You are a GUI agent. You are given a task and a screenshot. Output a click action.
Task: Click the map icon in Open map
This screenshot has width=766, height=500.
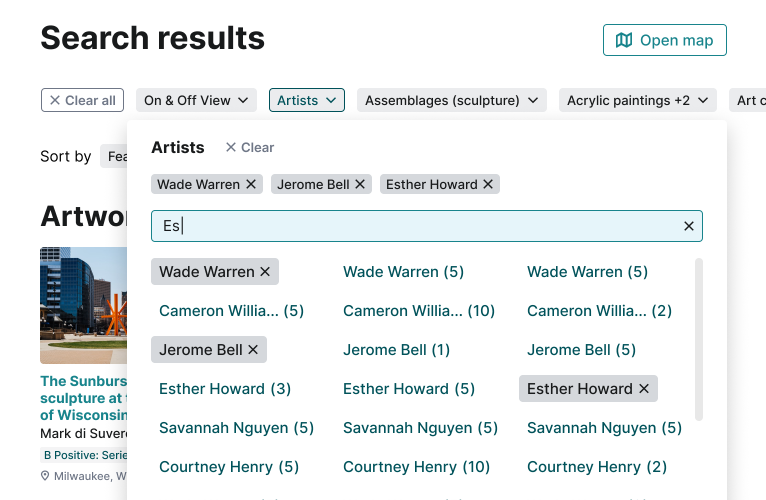click(x=624, y=40)
